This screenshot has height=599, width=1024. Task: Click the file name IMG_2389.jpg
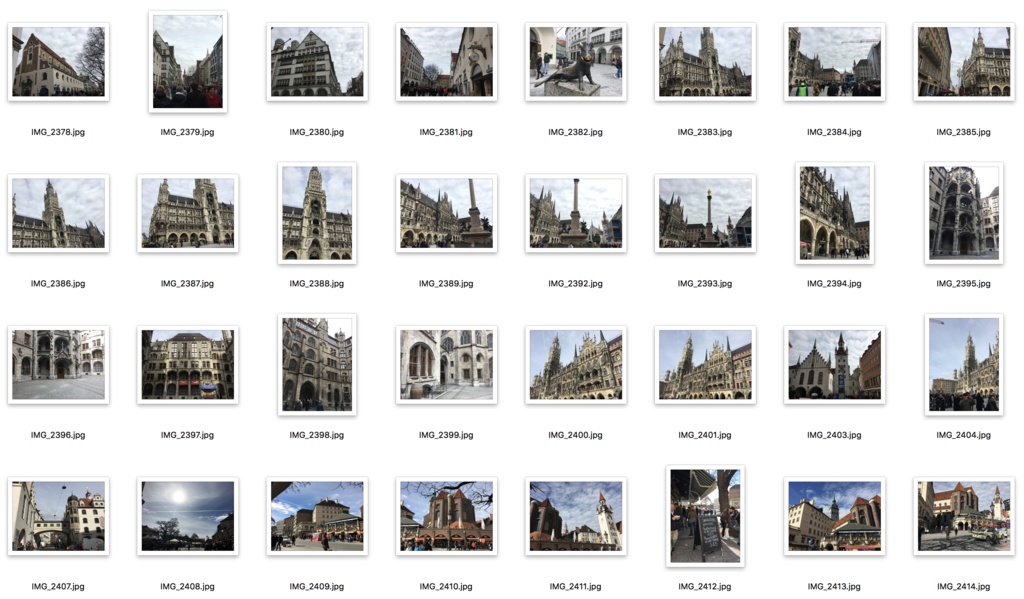coord(446,283)
